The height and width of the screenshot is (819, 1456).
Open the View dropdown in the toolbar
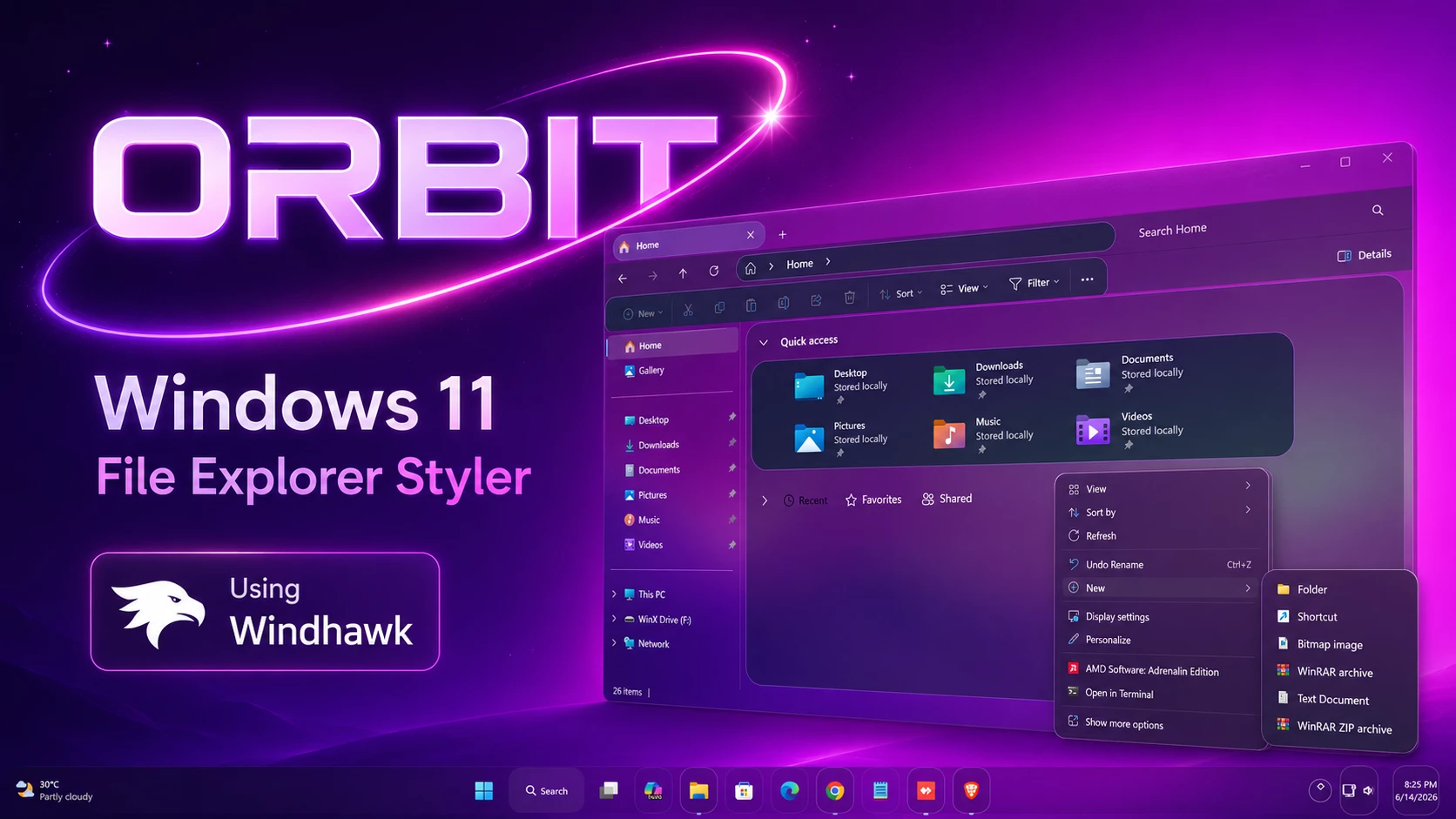click(964, 289)
